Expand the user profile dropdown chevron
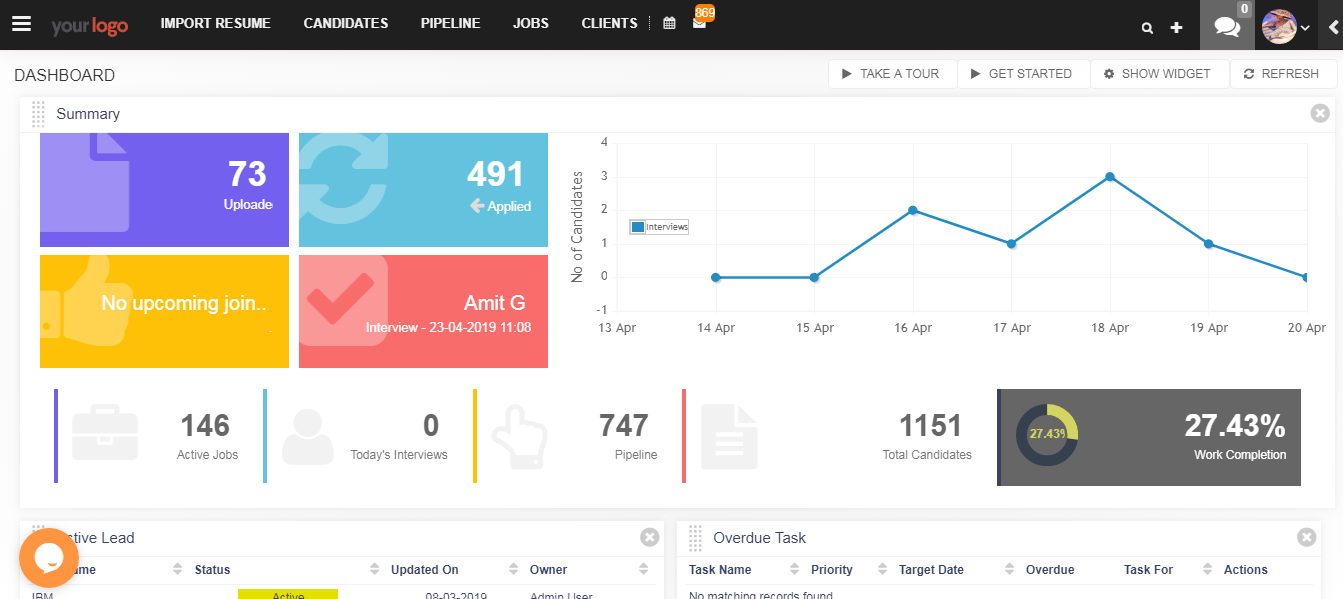 [1305, 29]
